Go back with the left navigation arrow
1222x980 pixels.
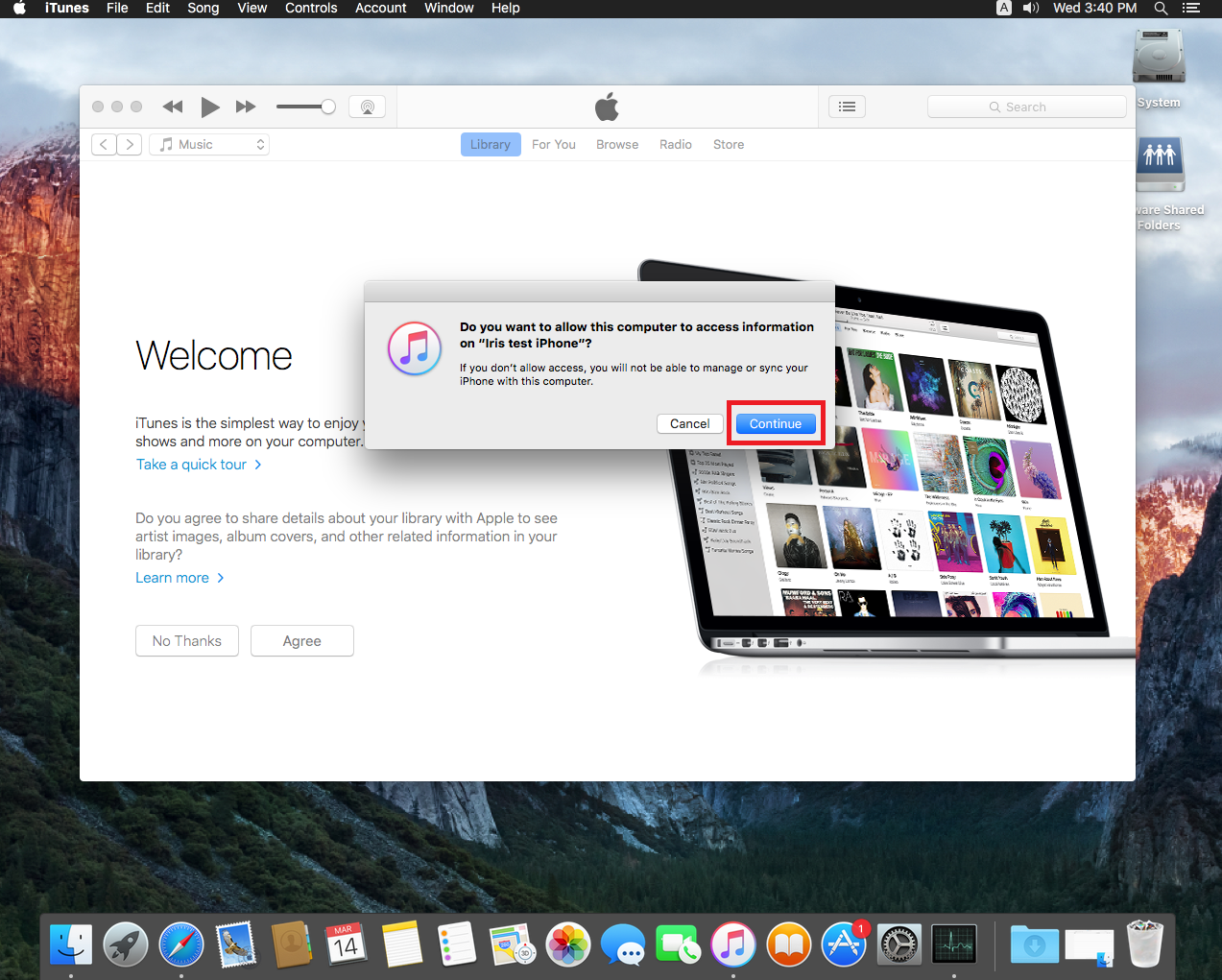click(x=104, y=144)
